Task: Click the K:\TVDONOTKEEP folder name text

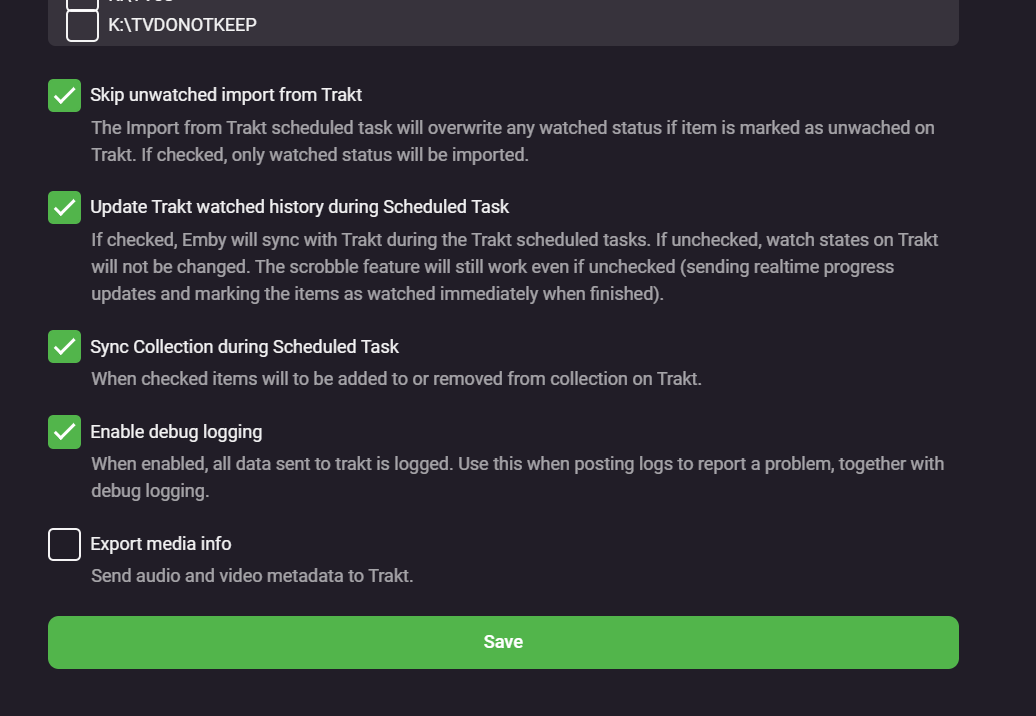Action: click(x=182, y=24)
